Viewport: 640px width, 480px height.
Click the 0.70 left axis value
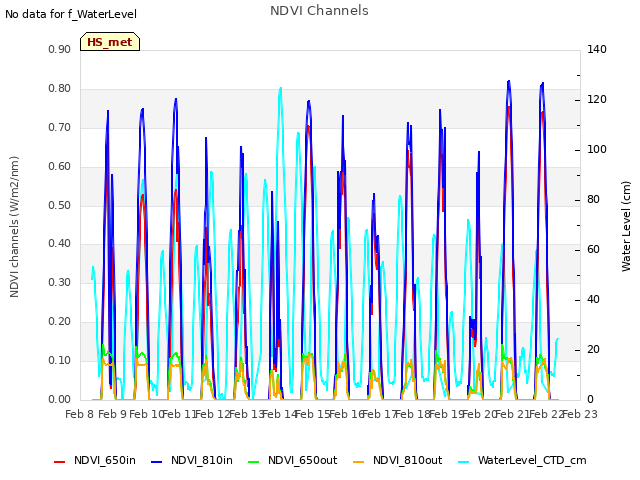pos(60,128)
